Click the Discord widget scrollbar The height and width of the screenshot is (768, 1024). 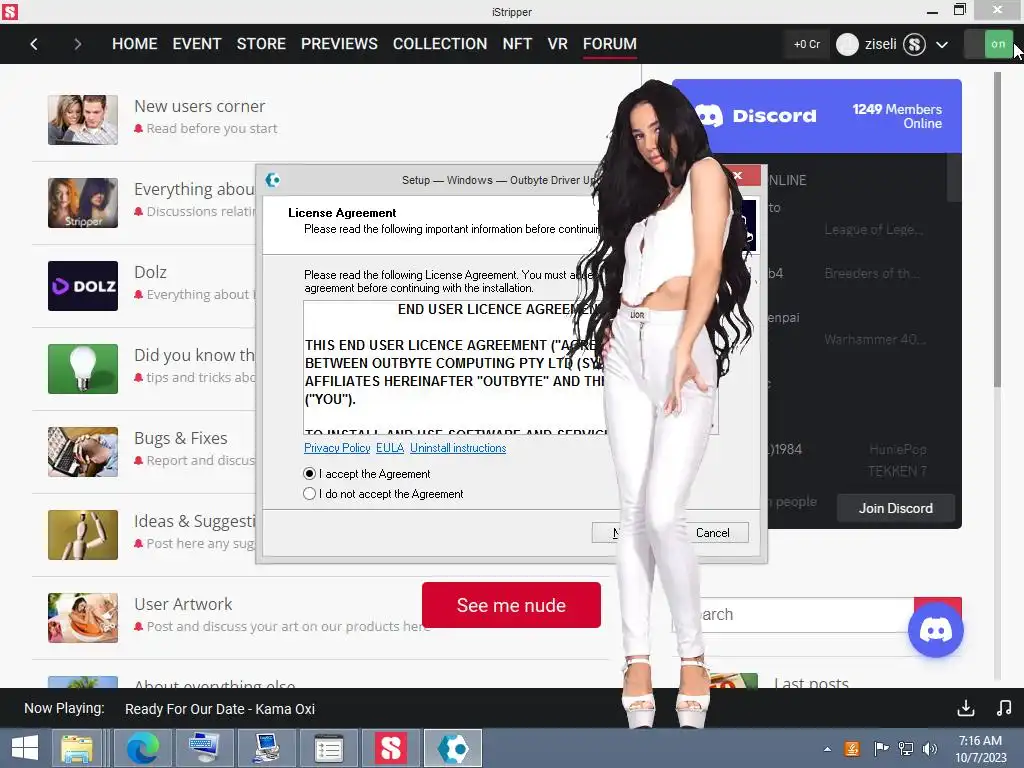[953, 178]
